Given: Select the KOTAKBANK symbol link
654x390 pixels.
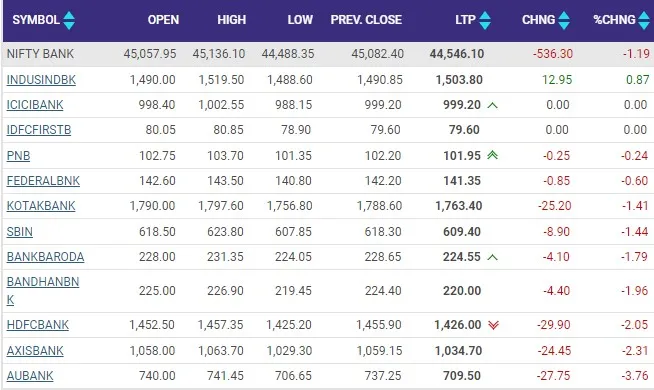Looking at the screenshot, I should click(x=41, y=206).
